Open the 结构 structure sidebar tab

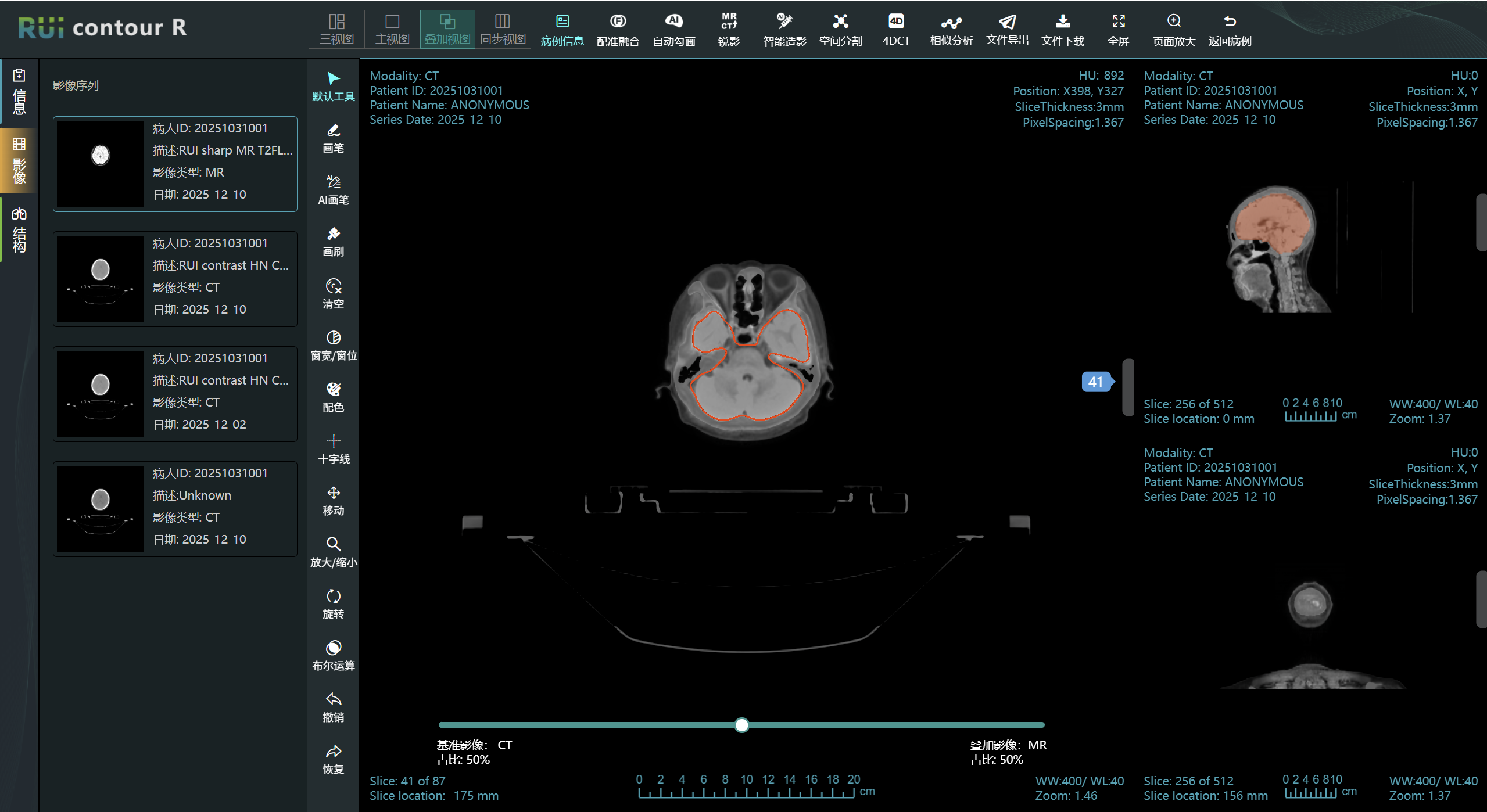coord(19,230)
